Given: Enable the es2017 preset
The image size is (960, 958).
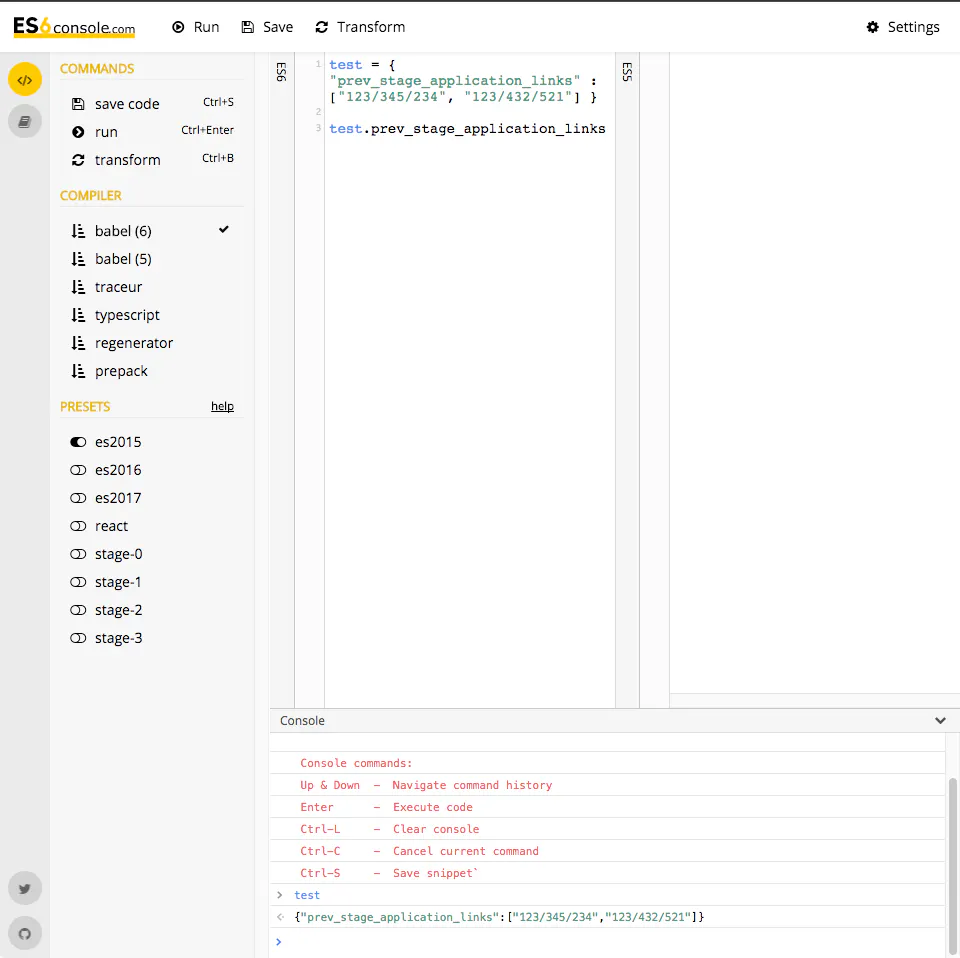Looking at the screenshot, I should (x=78, y=498).
